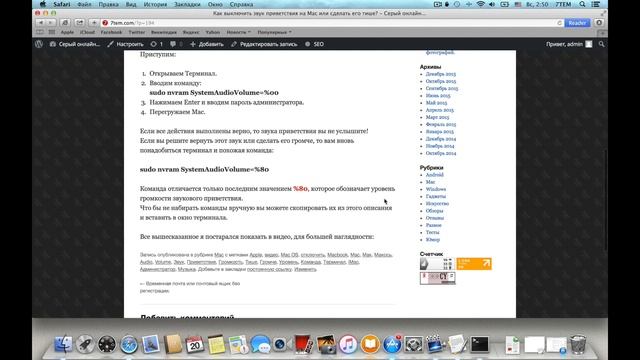Click Safari back arrow button
This screenshot has width=640, height=360.
tap(41, 23)
